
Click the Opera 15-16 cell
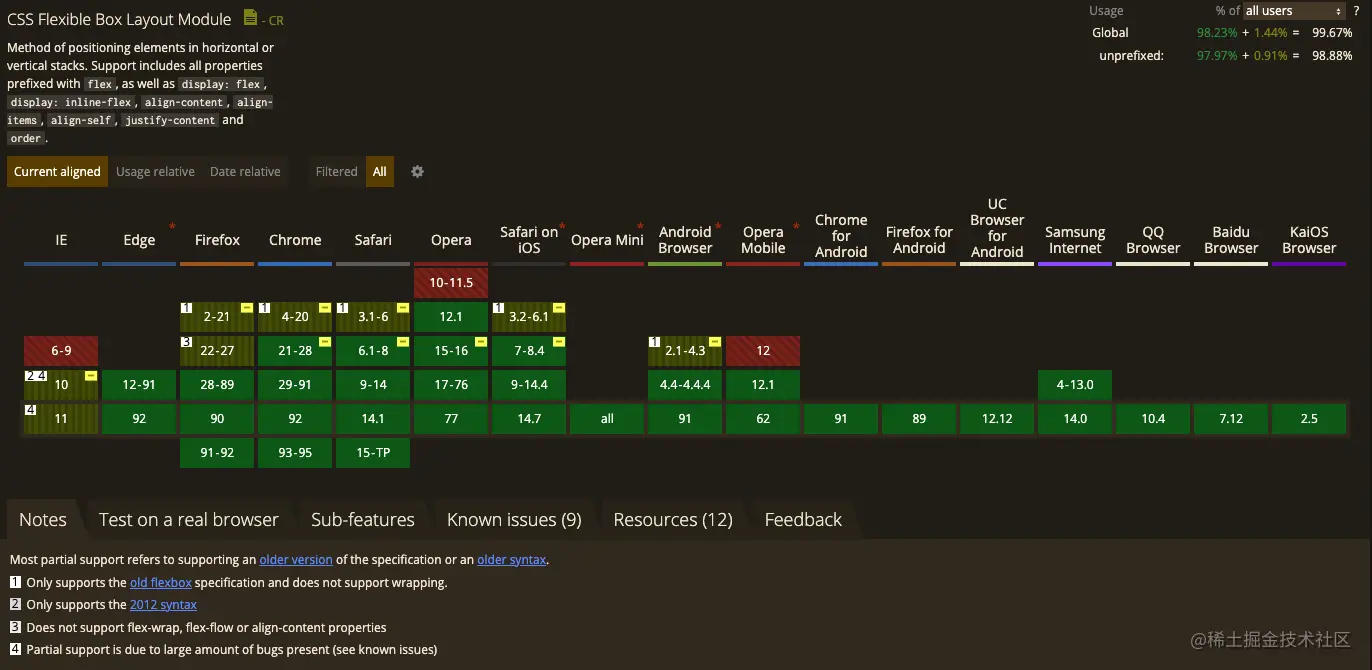tap(451, 351)
